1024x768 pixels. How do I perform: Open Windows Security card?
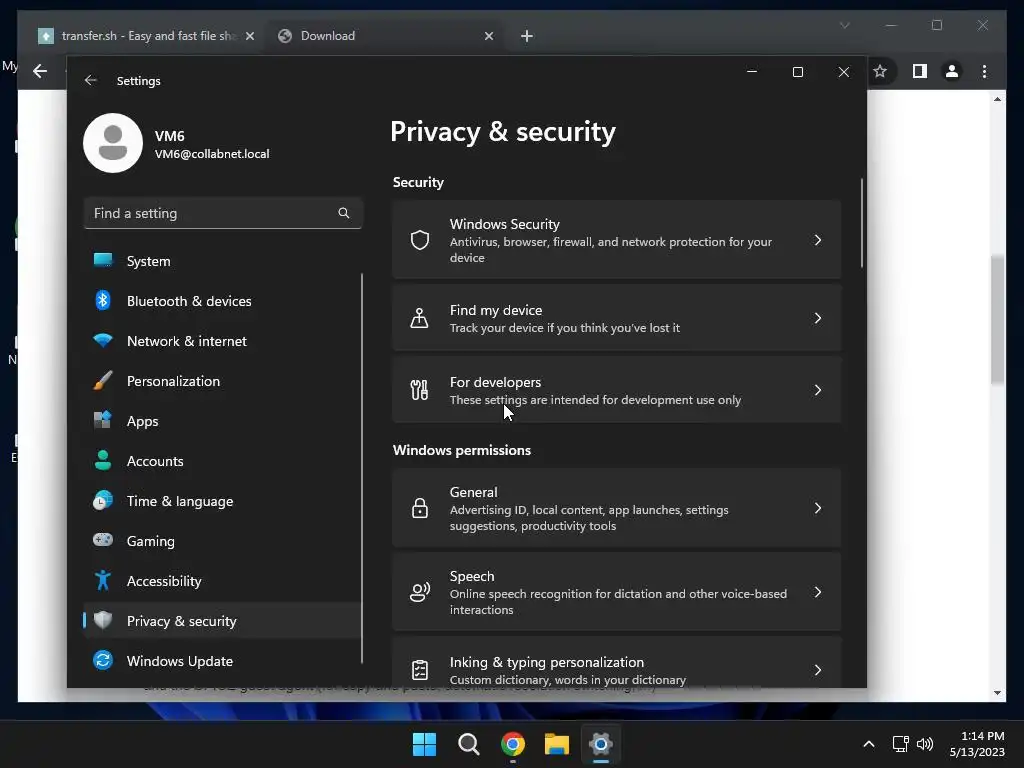point(616,240)
